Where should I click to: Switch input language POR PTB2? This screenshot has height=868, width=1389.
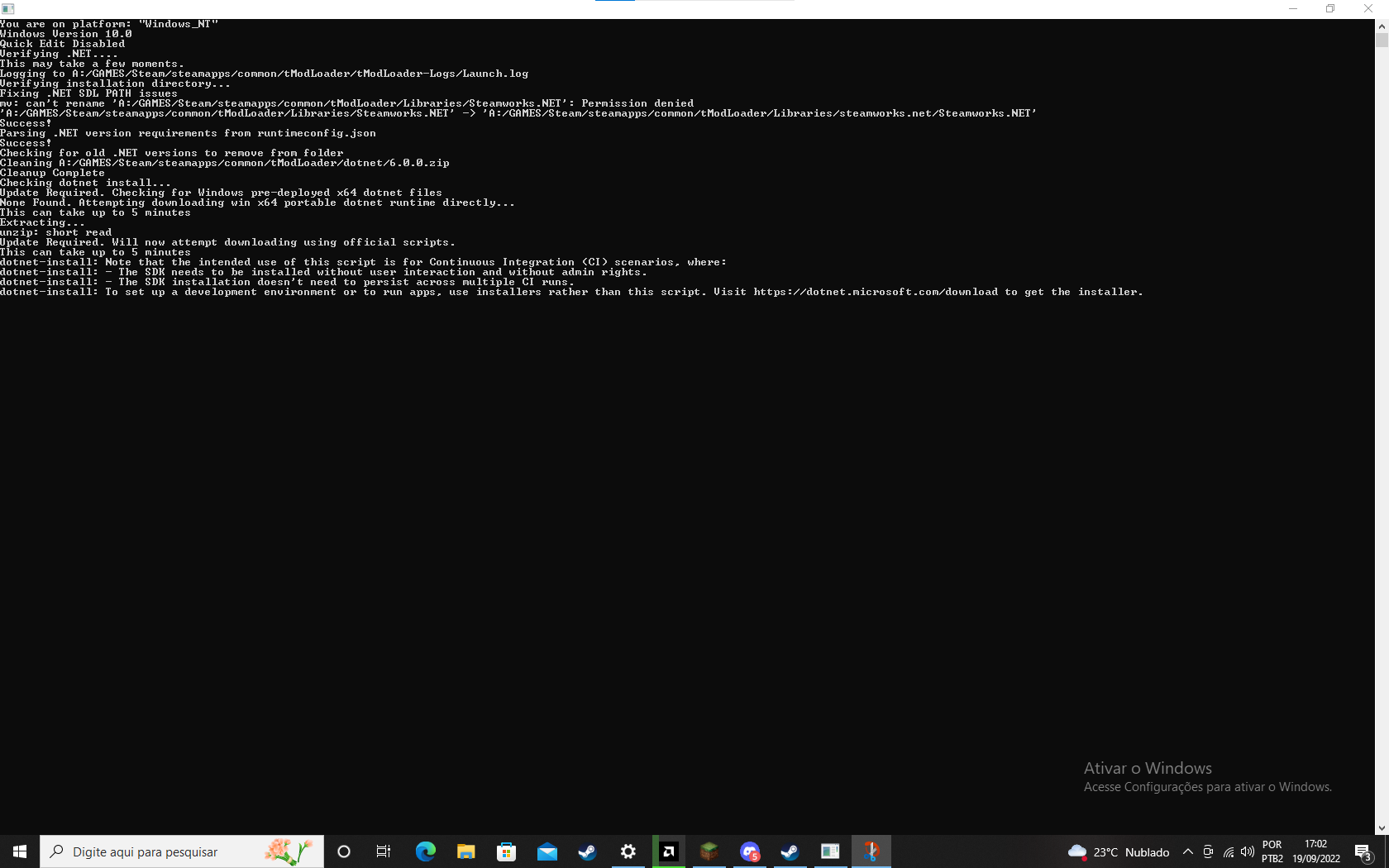(1272, 851)
